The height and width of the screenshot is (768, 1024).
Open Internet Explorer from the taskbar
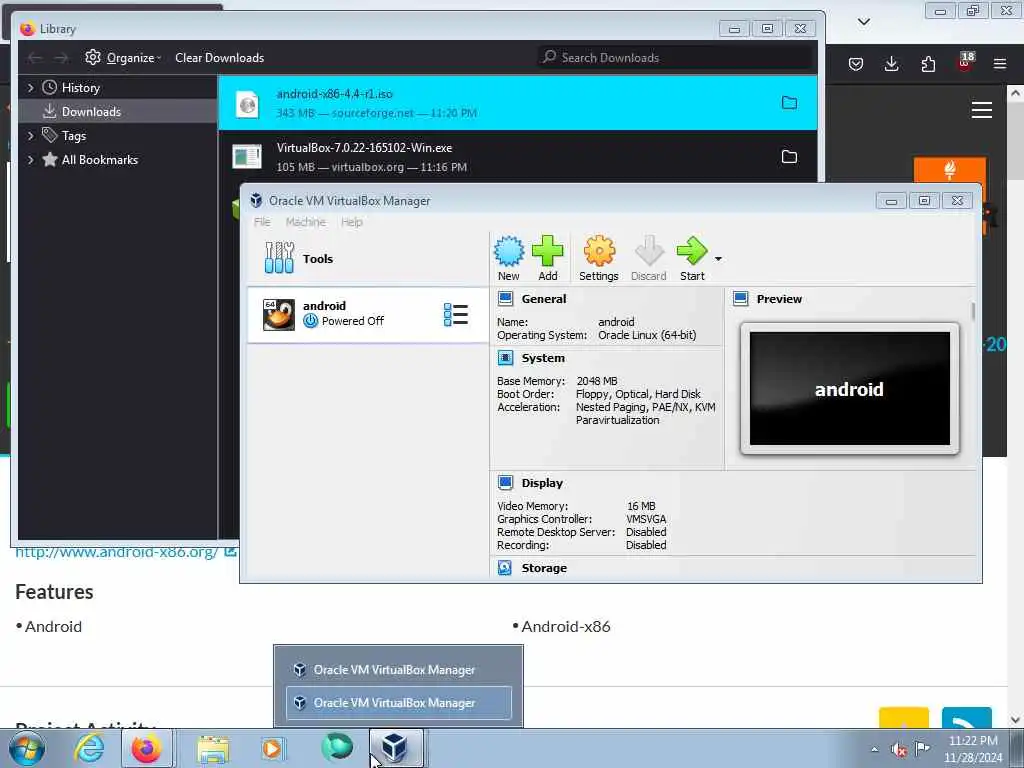[89, 748]
